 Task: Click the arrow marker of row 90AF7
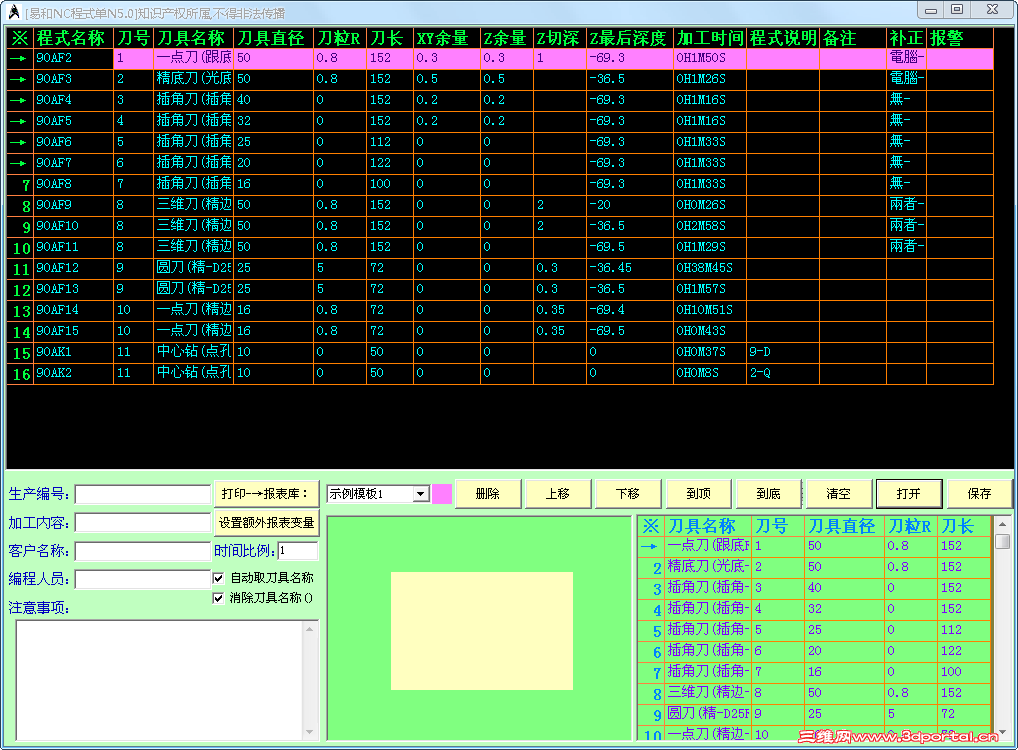(20, 163)
